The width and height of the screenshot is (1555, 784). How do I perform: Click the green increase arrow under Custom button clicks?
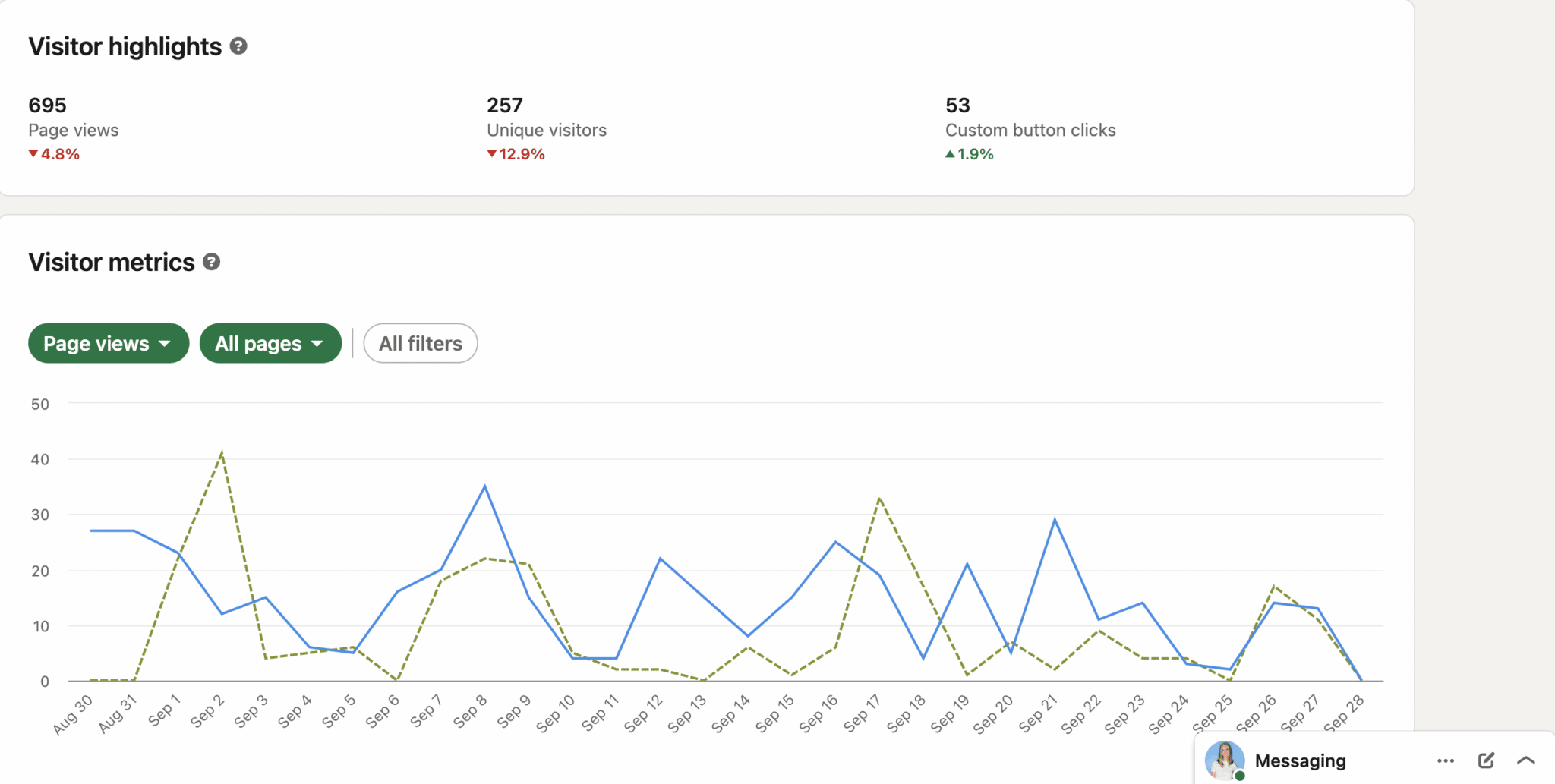950,153
